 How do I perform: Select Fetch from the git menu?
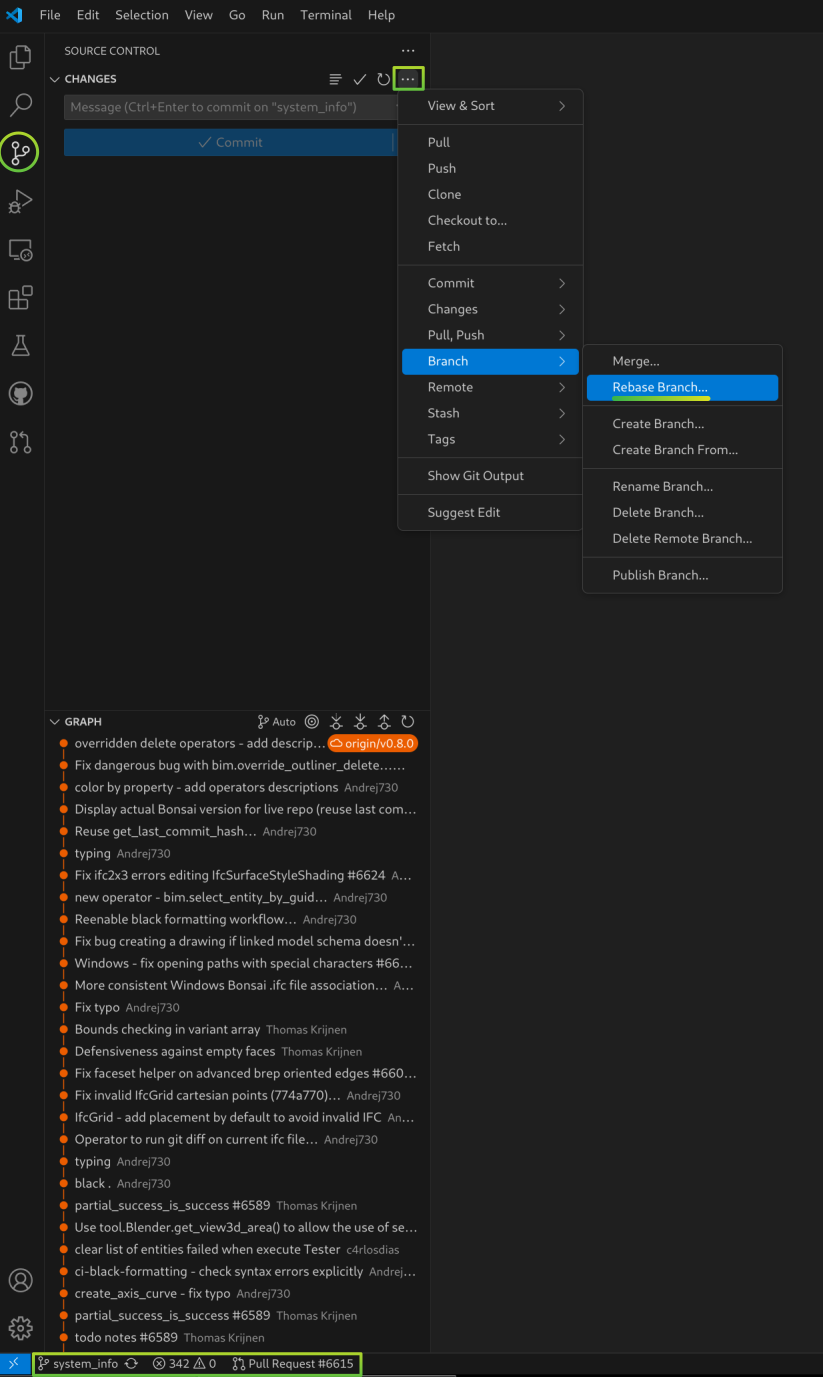(x=490, y=246)
